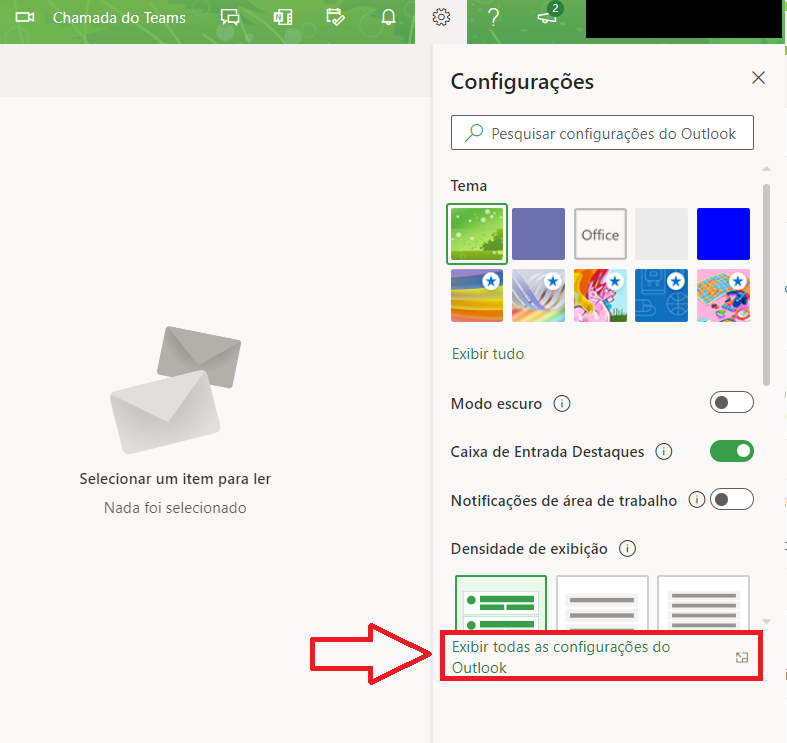Open the megaphone icon with badge 2
This screenshot has height=743, width=787.
coord(546,18)
